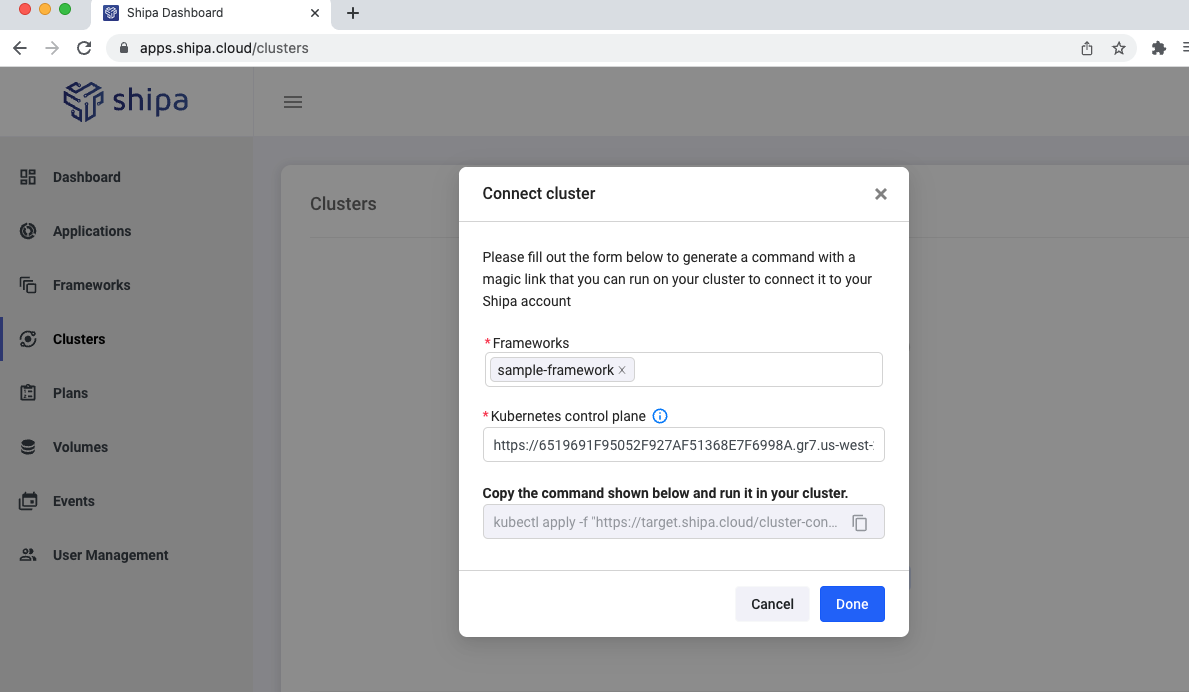Select the Shipa Dashboard browser tab

tap(211, 14)
